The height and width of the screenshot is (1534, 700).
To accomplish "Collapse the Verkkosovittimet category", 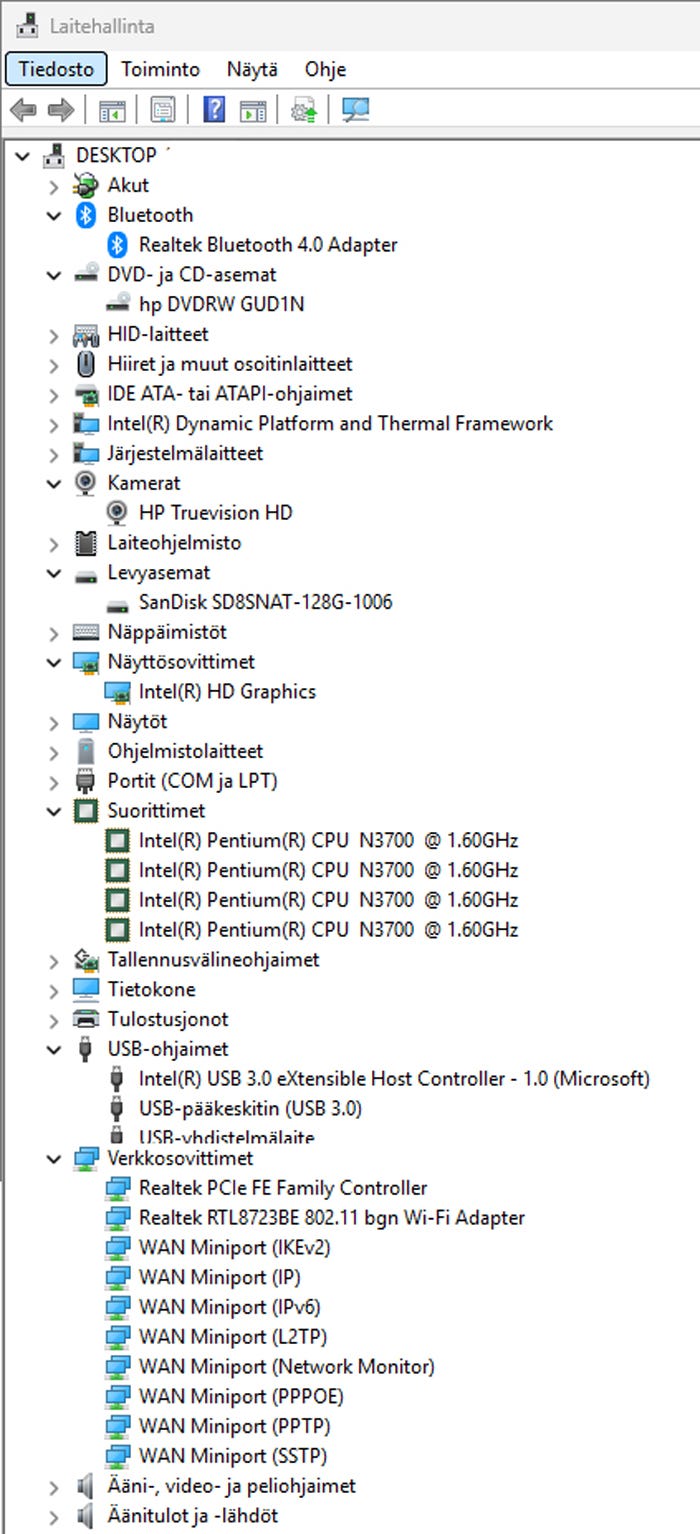I will click(54, 1159).
